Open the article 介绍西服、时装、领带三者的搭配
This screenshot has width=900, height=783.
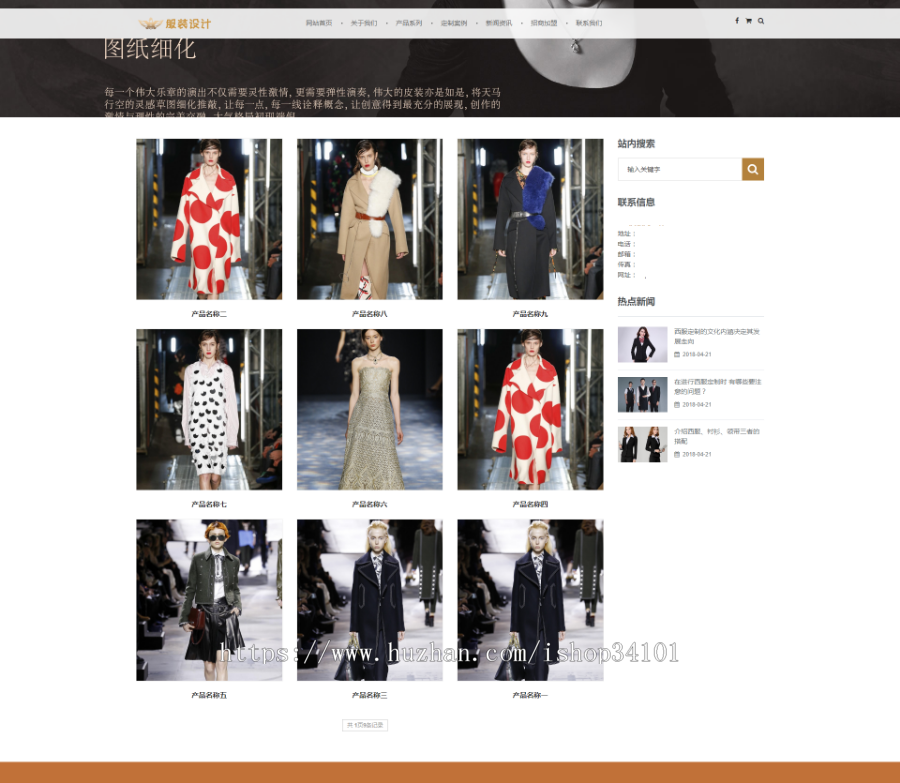pos(716,436)
